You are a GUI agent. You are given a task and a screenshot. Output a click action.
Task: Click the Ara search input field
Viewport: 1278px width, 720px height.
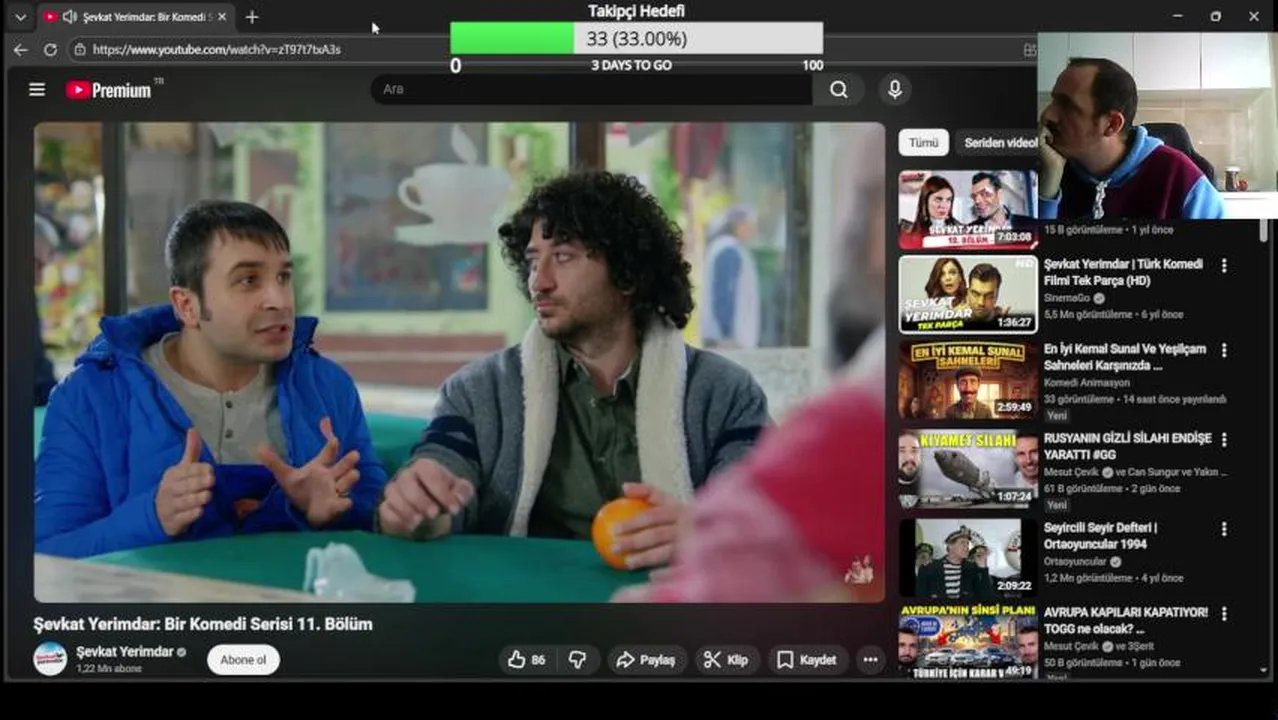[590, 89]
